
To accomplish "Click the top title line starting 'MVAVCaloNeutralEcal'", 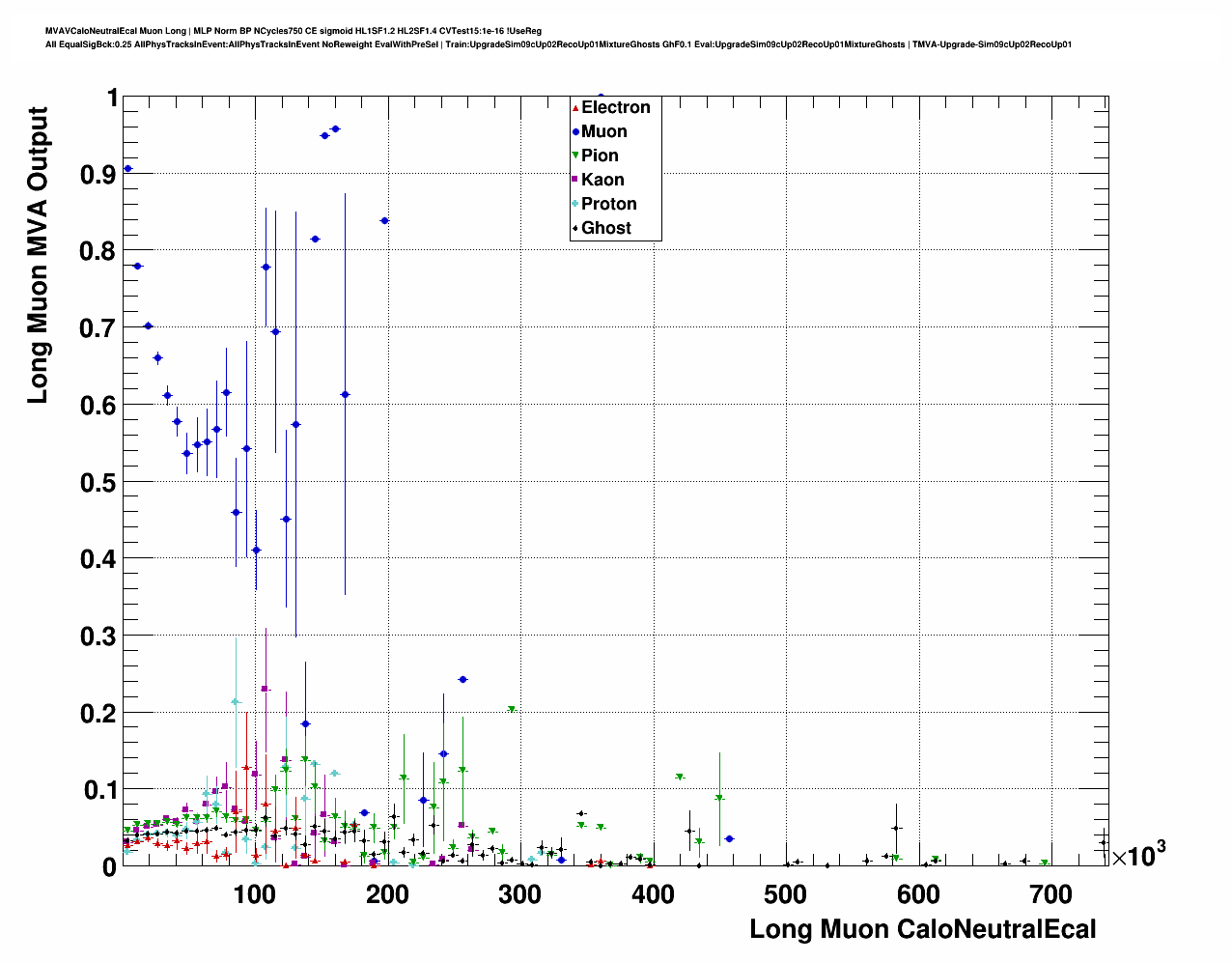I will coord(294,31).
